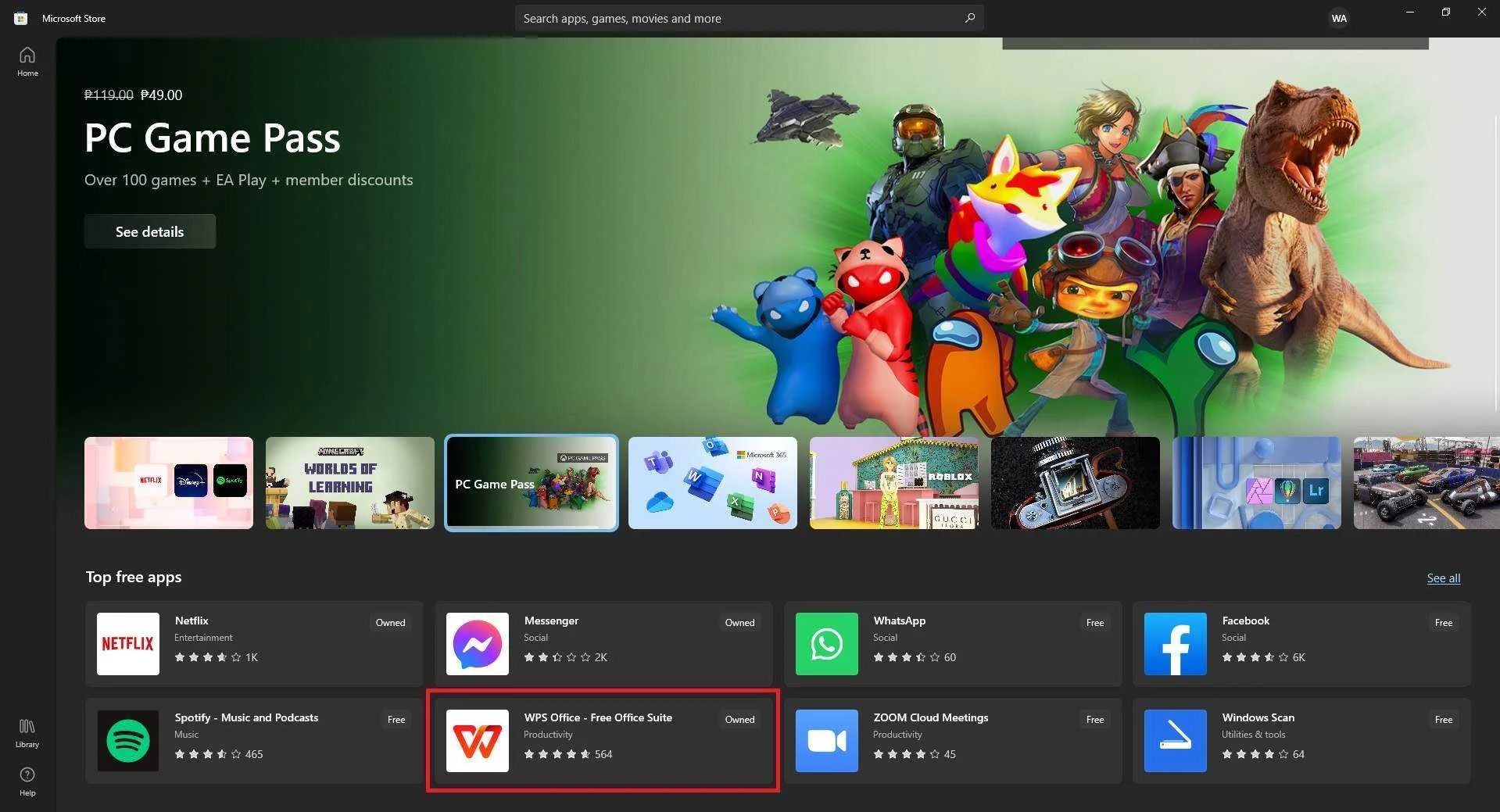
Task: Open the WA account profile icon
Action: [1339, 18]
